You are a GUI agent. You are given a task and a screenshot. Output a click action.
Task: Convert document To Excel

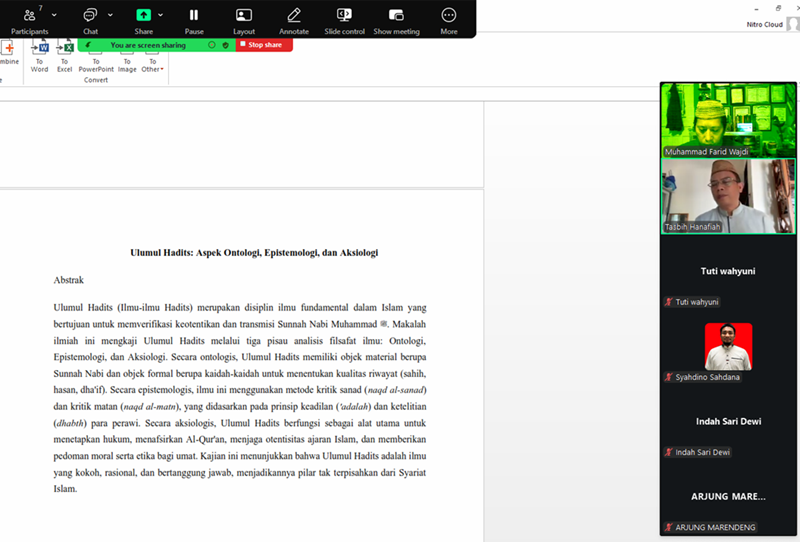click(65, 57)
